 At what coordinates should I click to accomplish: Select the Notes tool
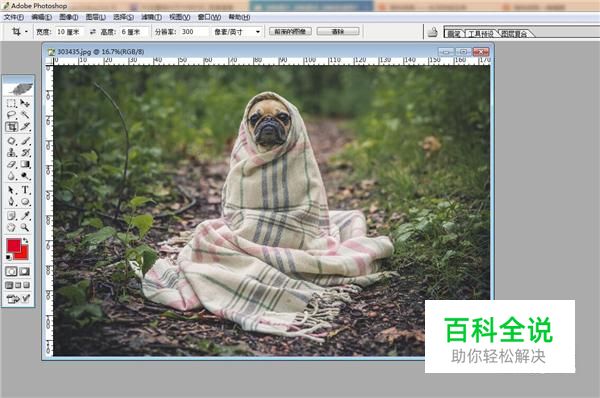[x=11, y=215]
